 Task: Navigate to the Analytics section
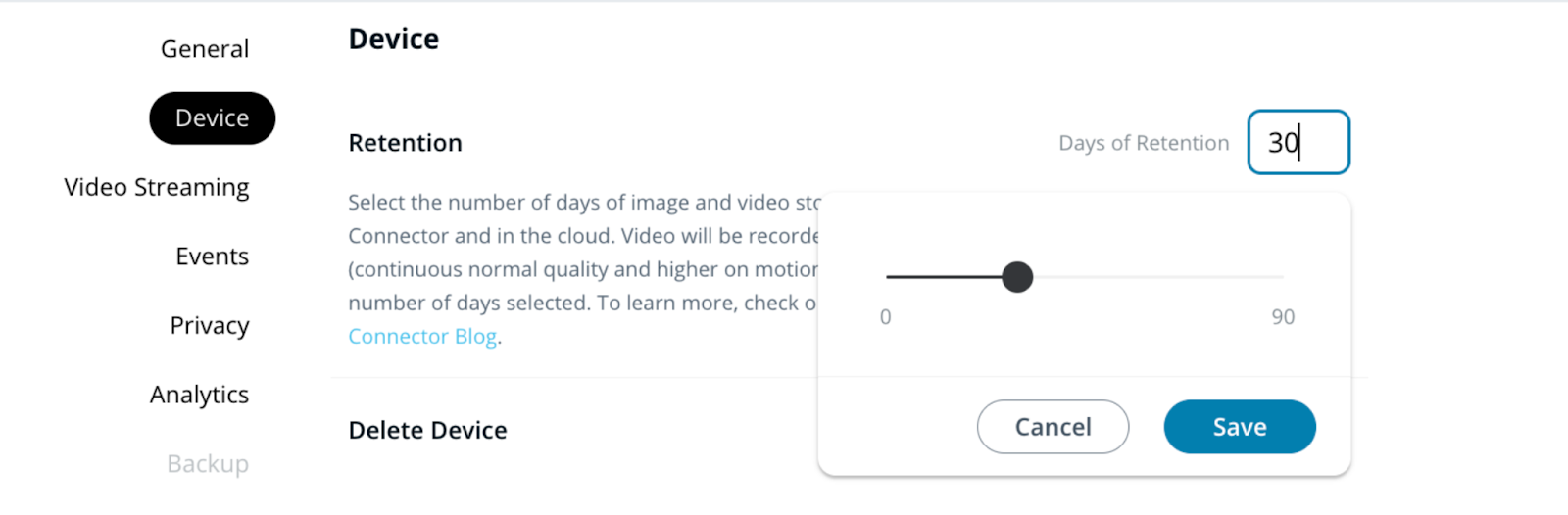(x=199, y=395)
